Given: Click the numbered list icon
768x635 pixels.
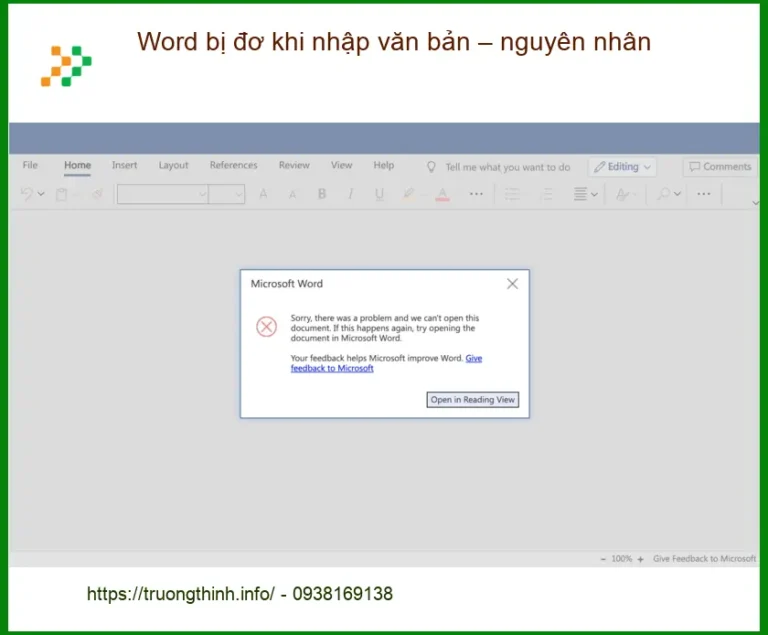Looking at the screenshot, I should point(547,194).
